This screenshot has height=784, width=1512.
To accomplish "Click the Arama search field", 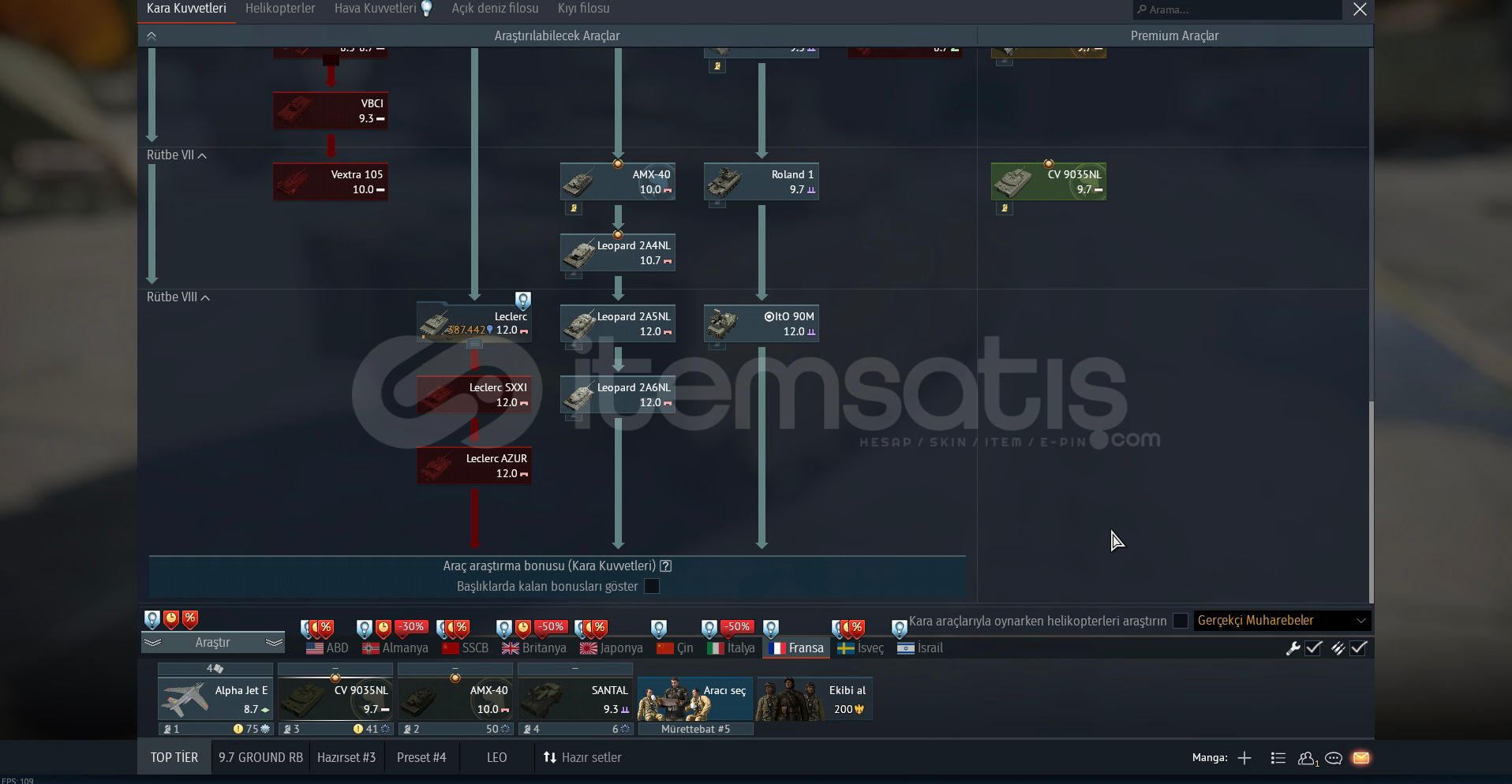I will pos(1237,9).
